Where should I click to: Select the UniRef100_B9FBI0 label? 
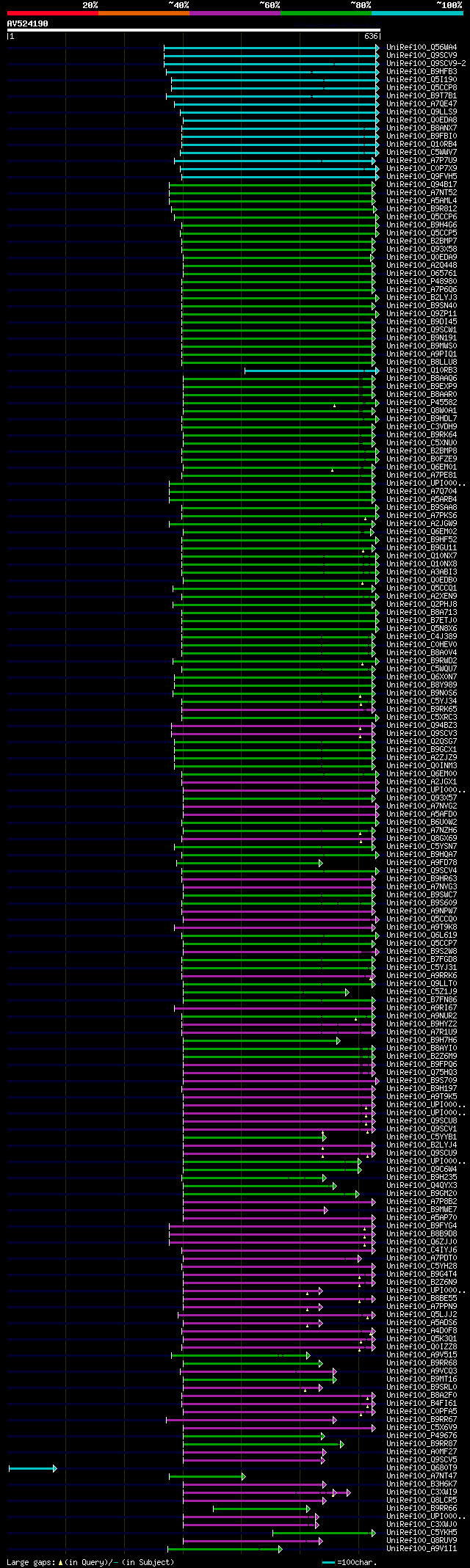click(422, 136)
